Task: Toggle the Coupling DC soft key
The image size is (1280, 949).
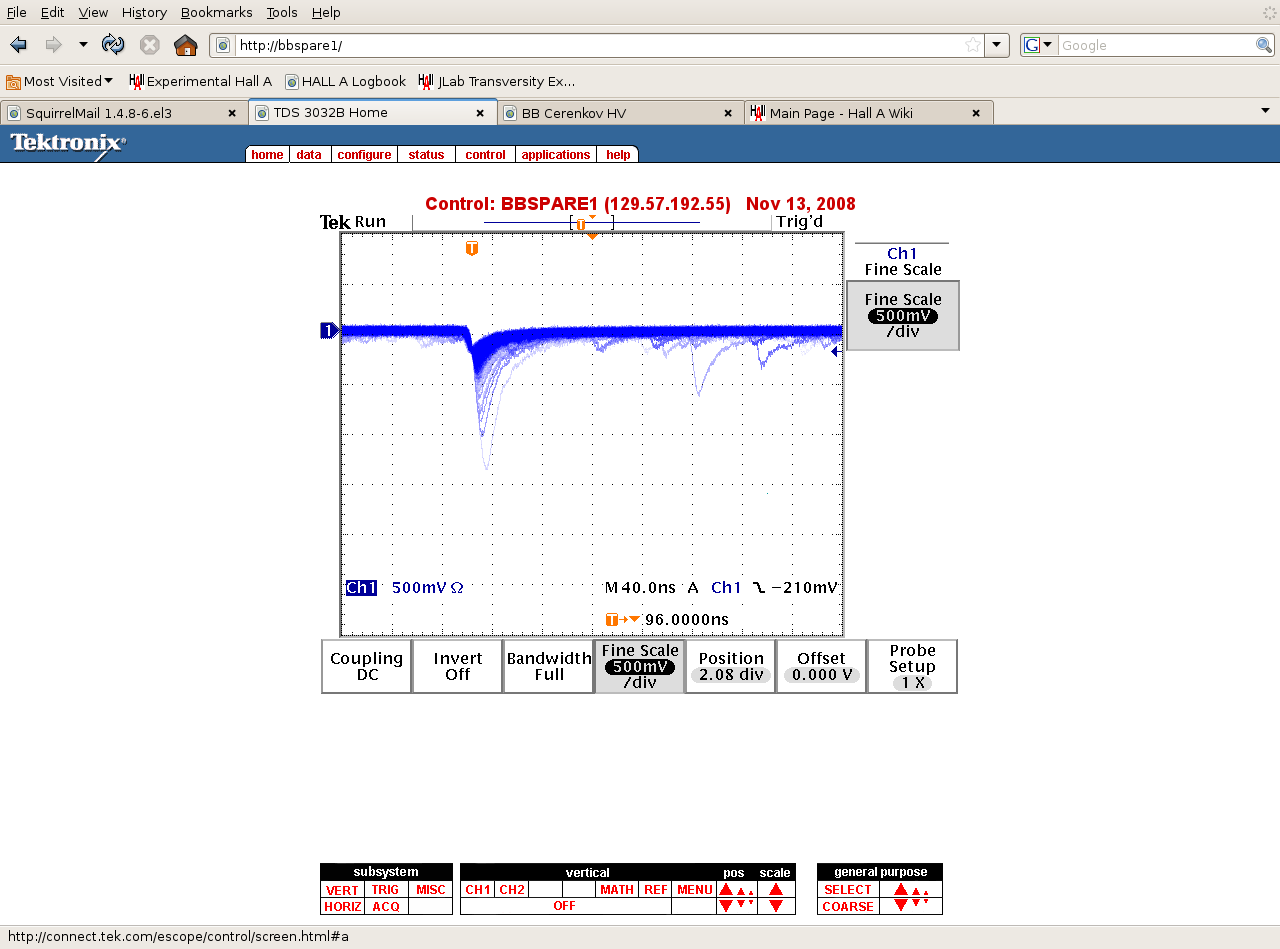Action: (366, 666)
